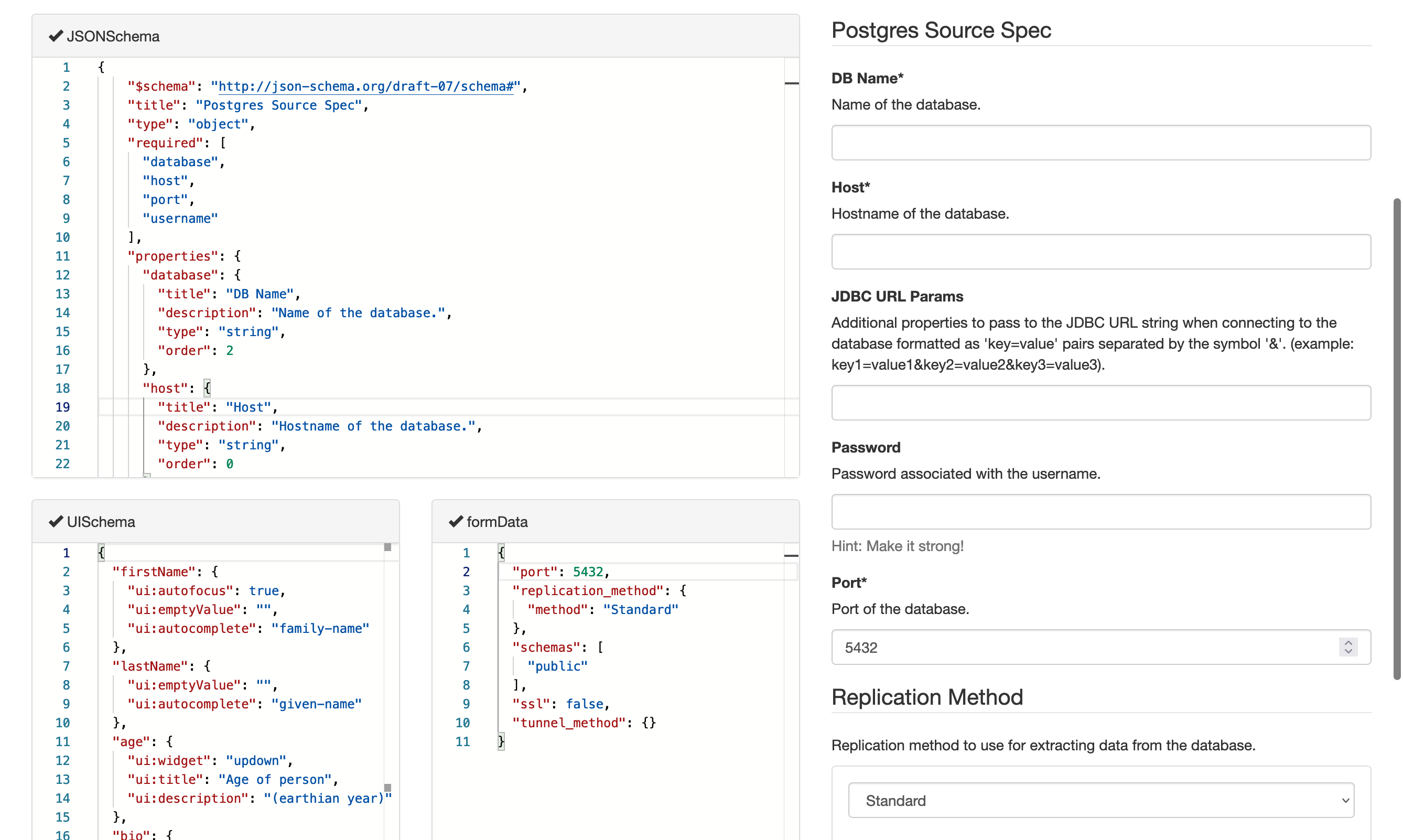Increment Port value with up arrow

pos(1347,642)
